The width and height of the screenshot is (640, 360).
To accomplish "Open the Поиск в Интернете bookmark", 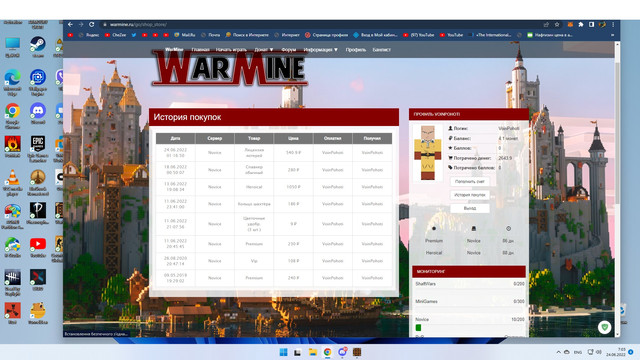I will (x=247, y=35).
